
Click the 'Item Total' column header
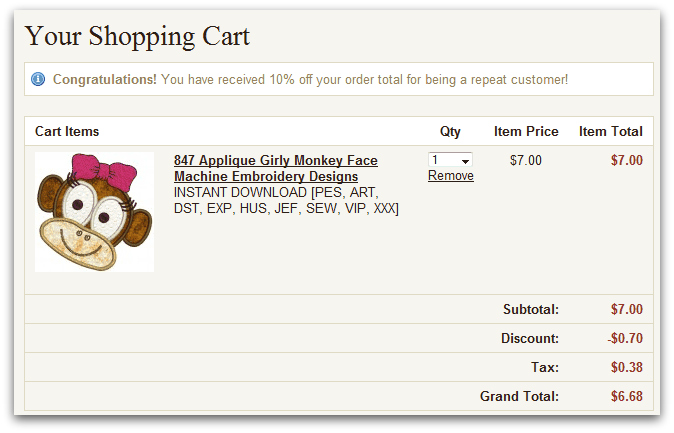tap(610, 131)
